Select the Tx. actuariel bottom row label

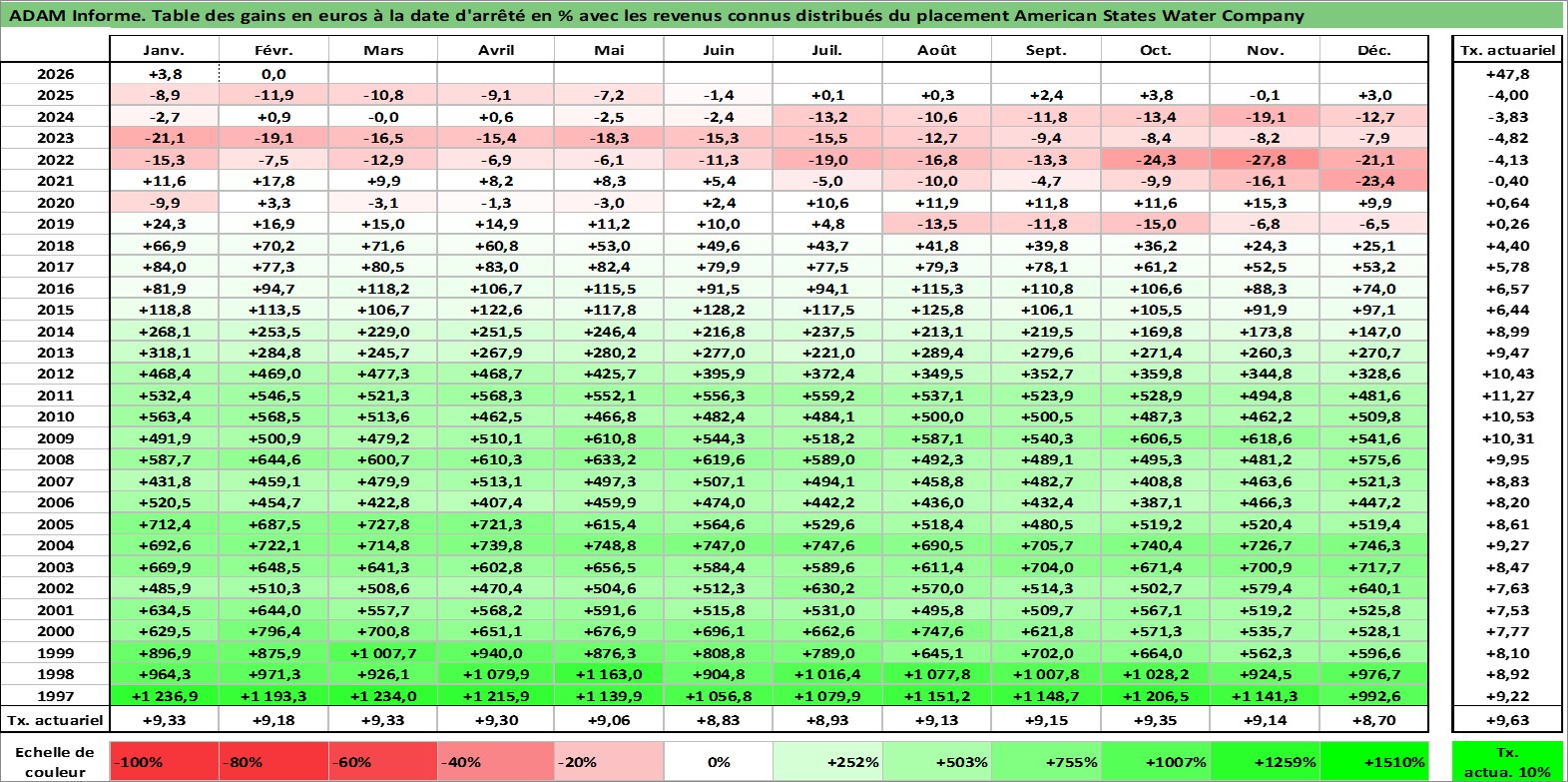[x=55, y=720]
